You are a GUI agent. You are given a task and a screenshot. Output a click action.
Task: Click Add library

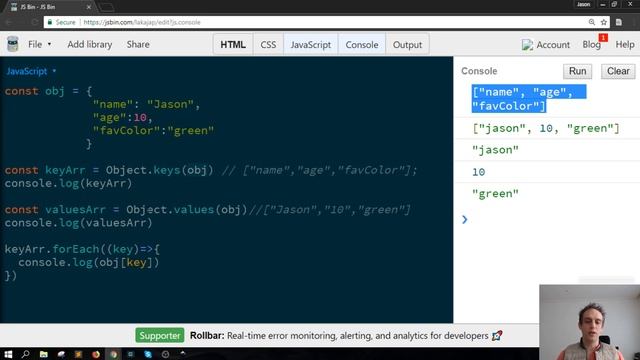[x=90, y=44]
